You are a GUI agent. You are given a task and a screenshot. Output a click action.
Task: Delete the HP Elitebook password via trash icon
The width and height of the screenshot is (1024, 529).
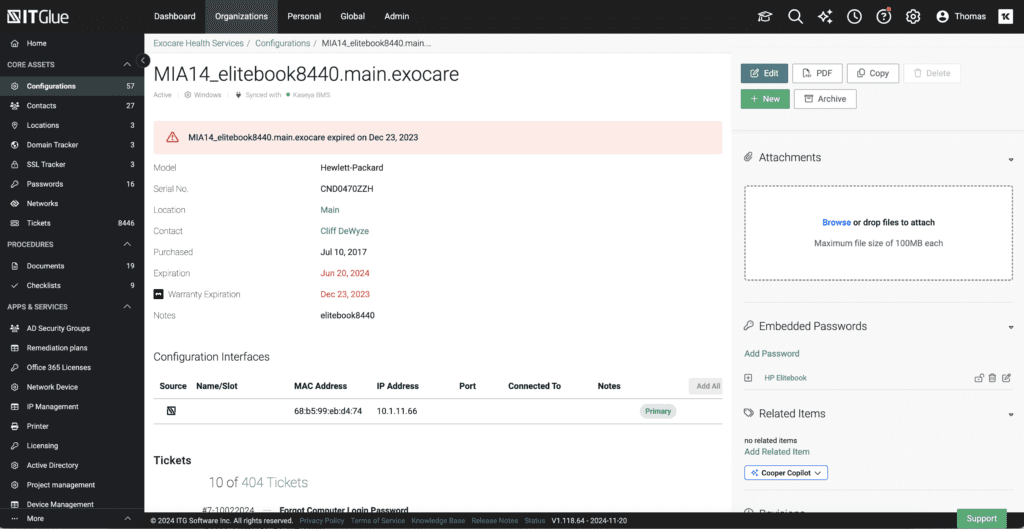click(x=992, y=378)
